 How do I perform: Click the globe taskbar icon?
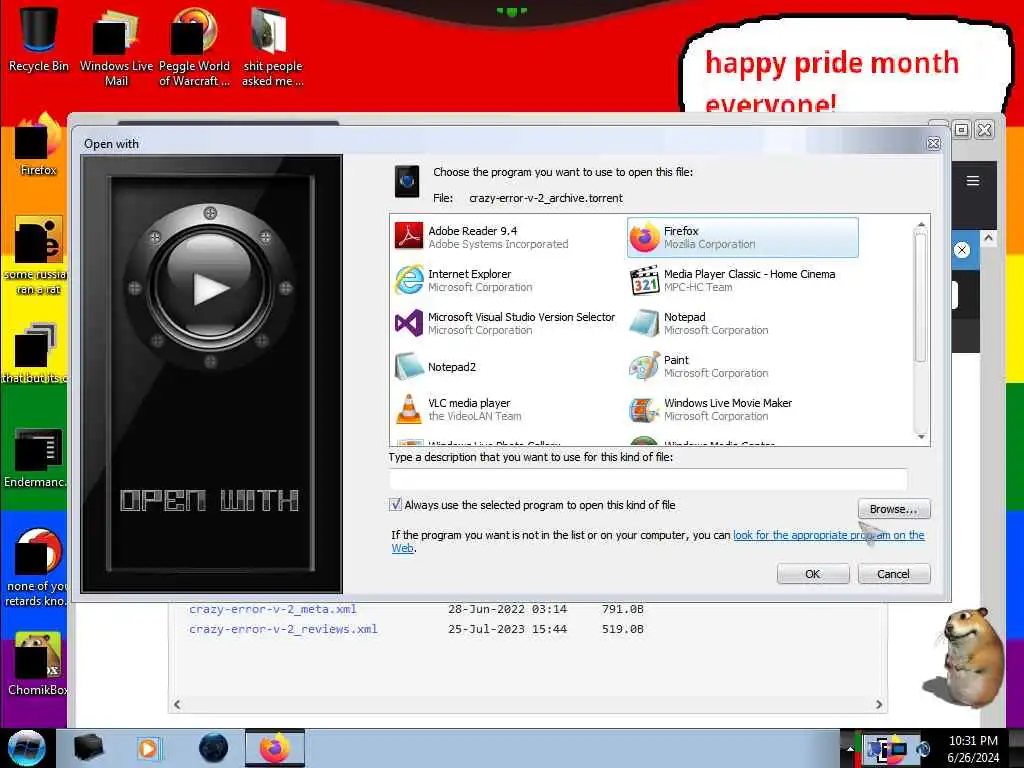click(x=214, y=748)
